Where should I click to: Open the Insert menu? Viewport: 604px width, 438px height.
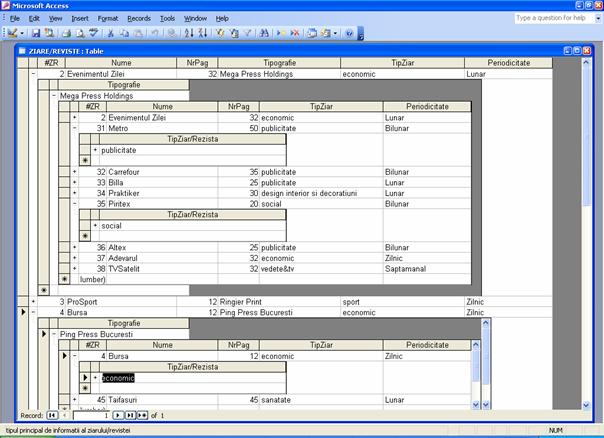coord(79,18)
